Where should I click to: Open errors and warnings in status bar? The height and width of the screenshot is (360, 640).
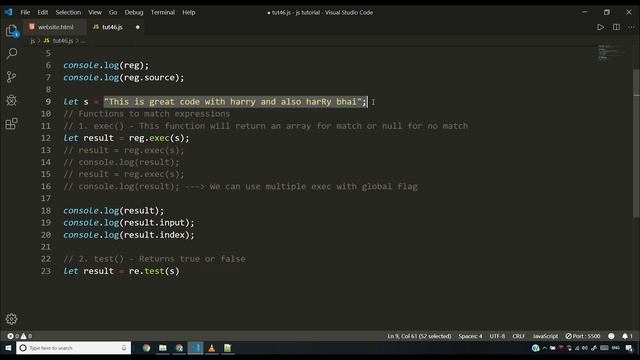(x=20, y=336)
